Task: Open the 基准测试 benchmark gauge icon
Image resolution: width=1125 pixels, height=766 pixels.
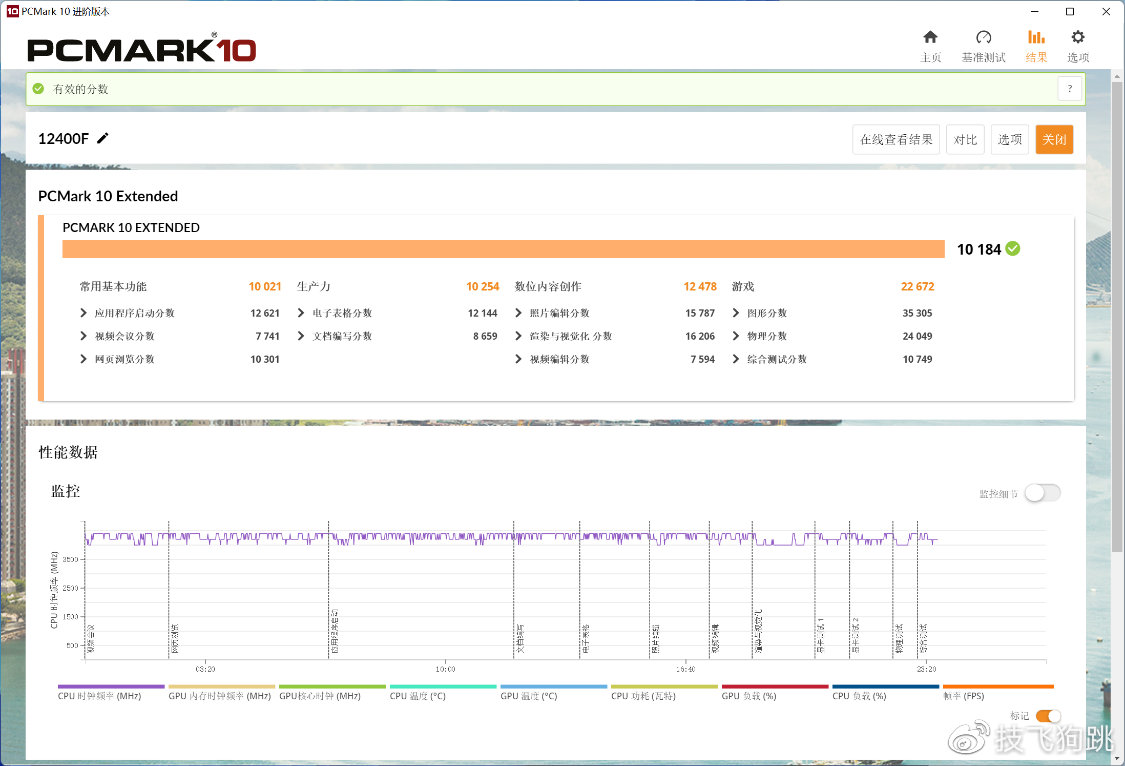Action: (x=984, y=37)
